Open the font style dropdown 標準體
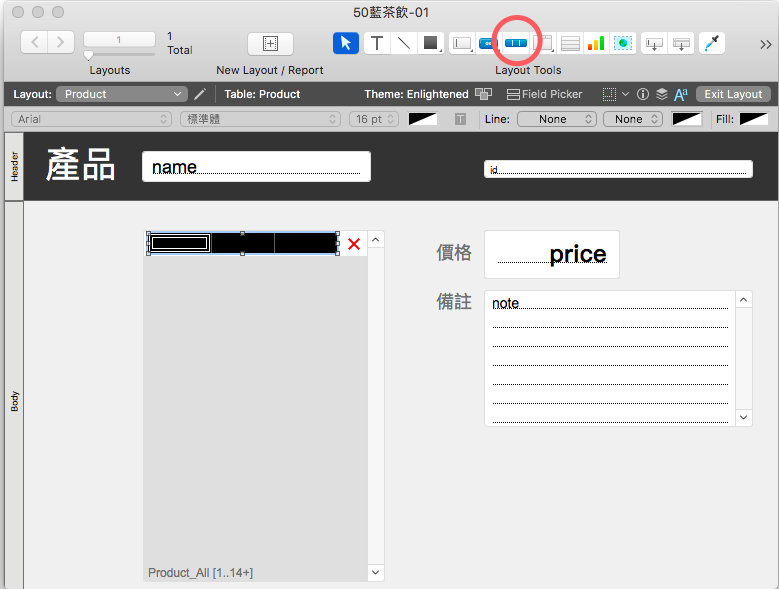The height and width of the screenshot is (589, 779). (260, 119)
